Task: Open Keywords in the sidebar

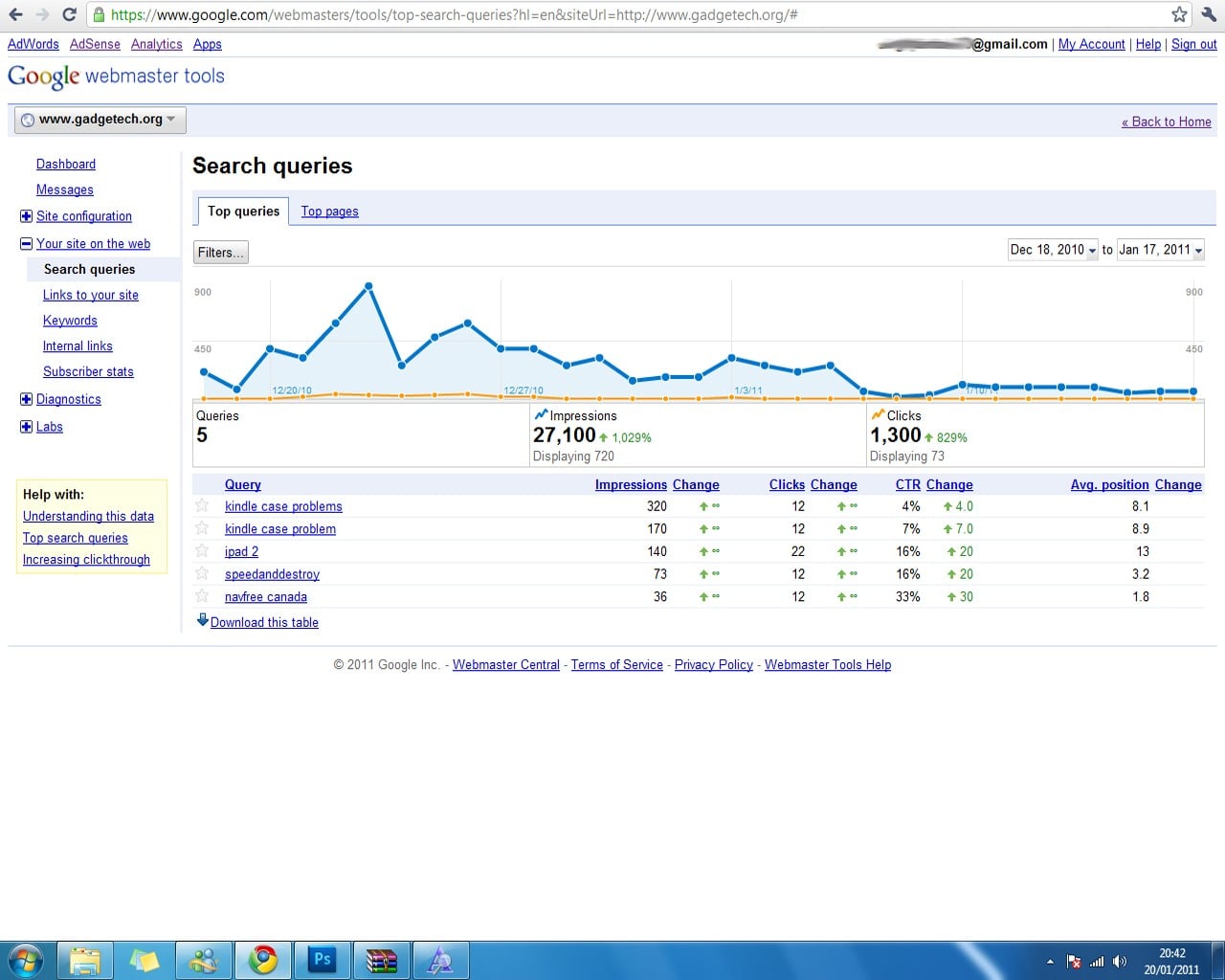Action: pos(70,321)
